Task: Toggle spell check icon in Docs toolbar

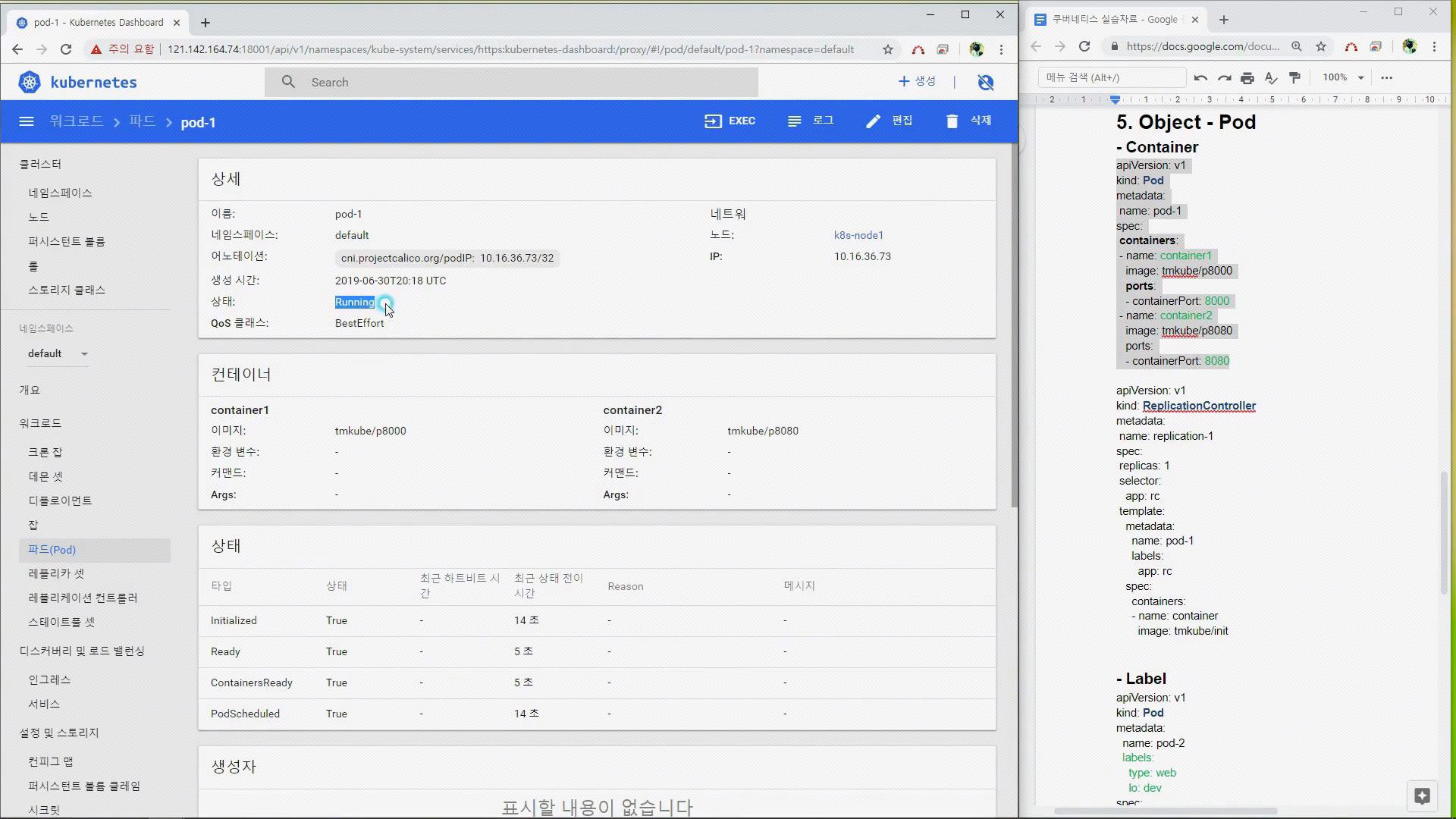Action: click(x=1272, y=77)
